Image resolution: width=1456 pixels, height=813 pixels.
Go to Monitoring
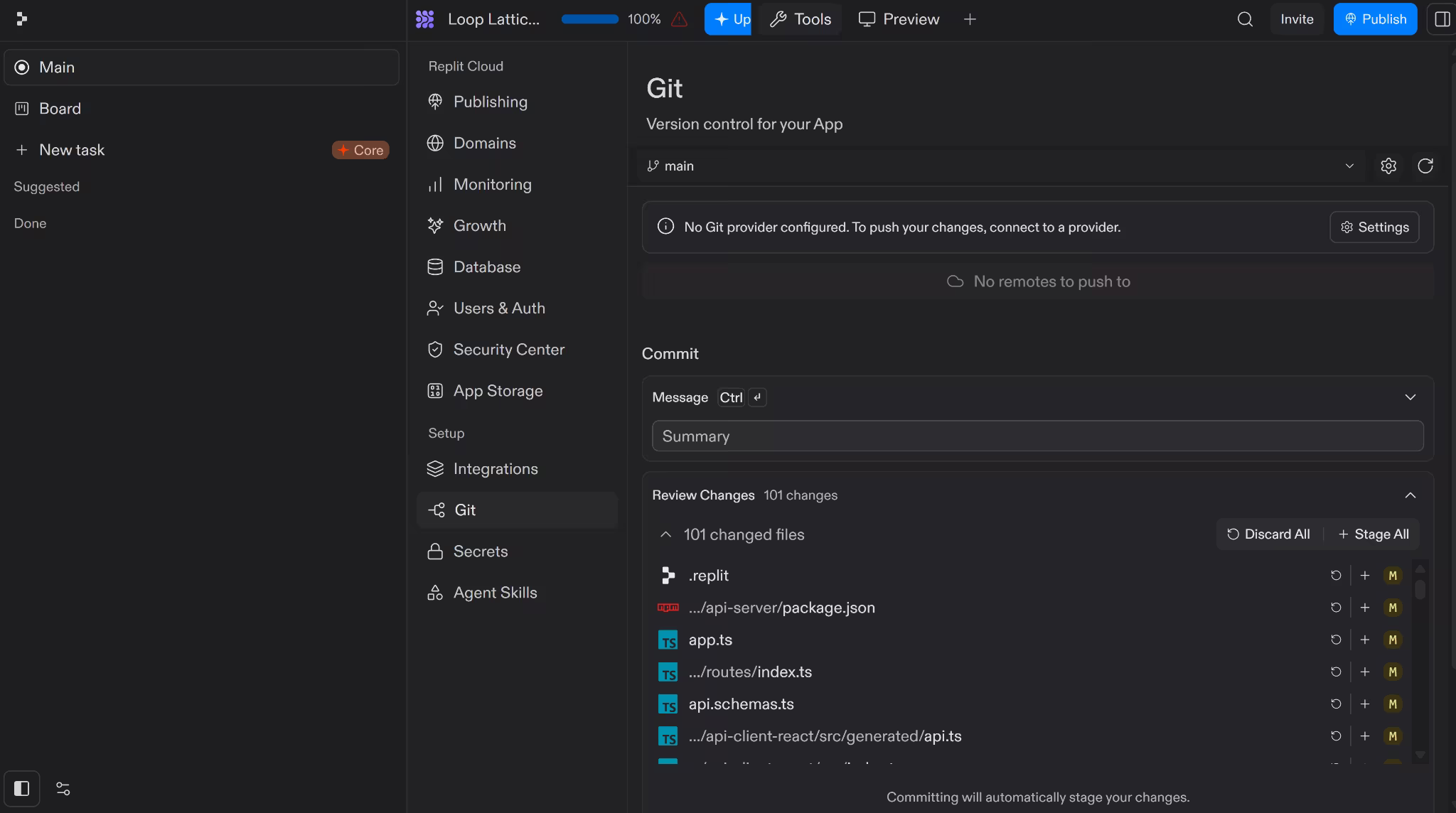[517, 184]
